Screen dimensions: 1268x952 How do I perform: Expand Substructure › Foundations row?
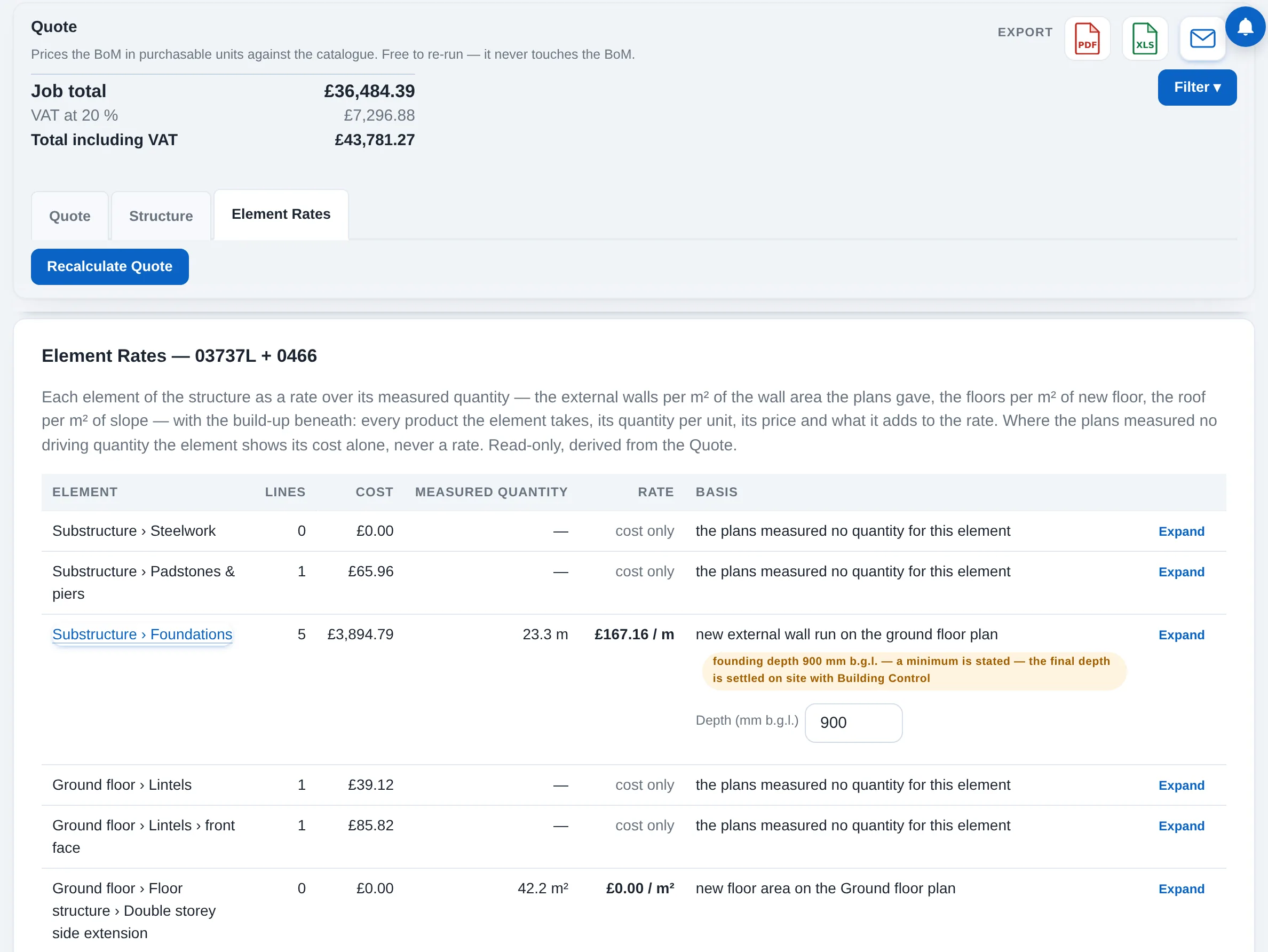coord(1181,635)
